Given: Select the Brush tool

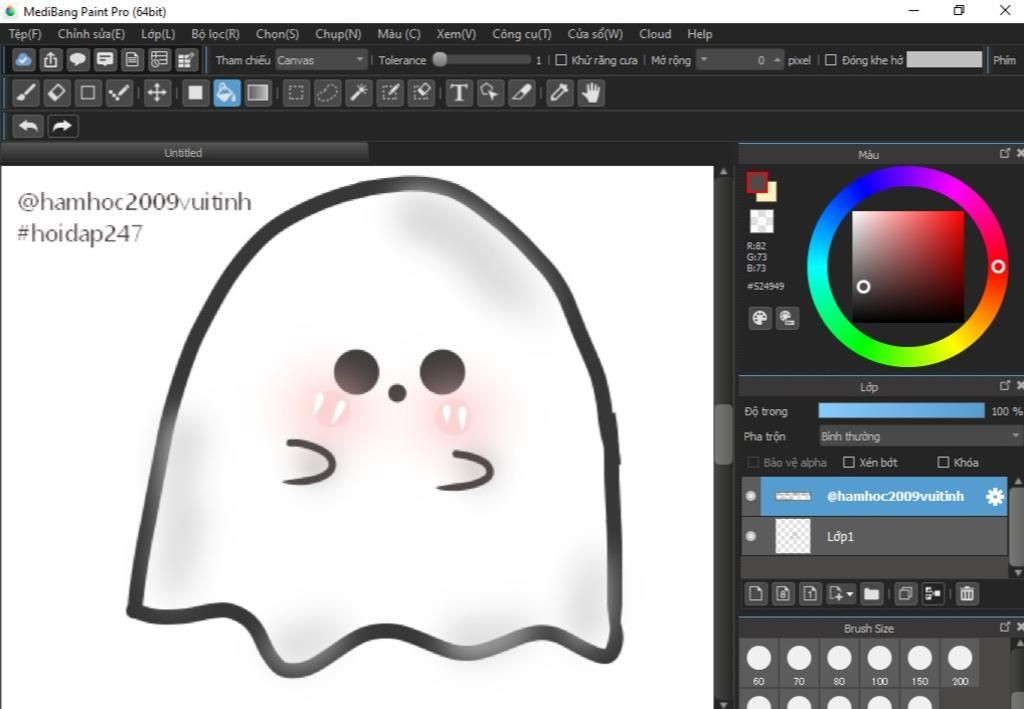Looking at the screenshot, I should click(x=27, y=93).
